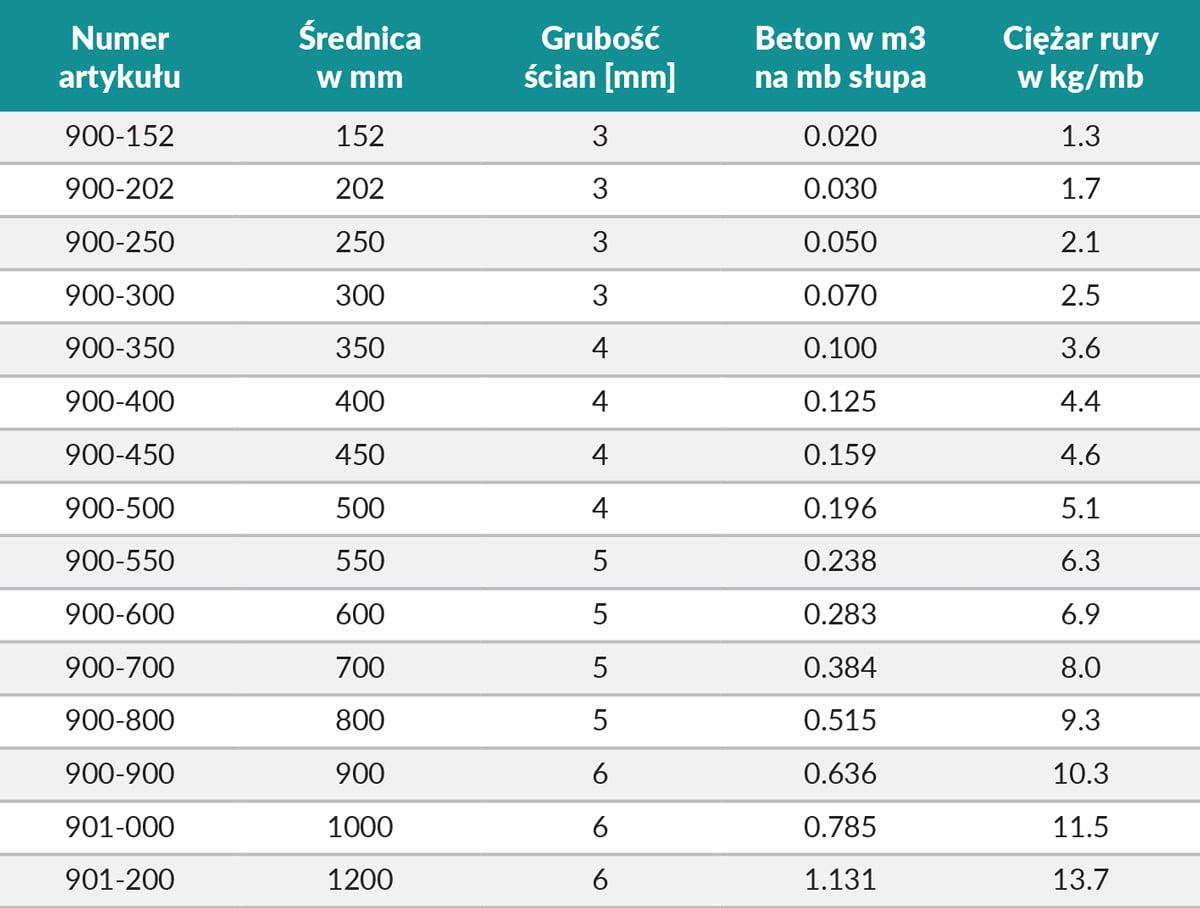Click the concrete value 1.131
Image resolution: width=1200 pixels, height=908 pixels.
point(840,880)
